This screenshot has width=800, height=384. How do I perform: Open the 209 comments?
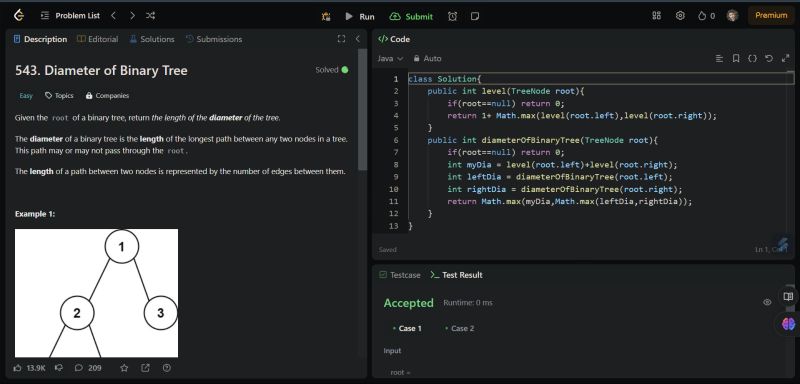coord(88,368)
